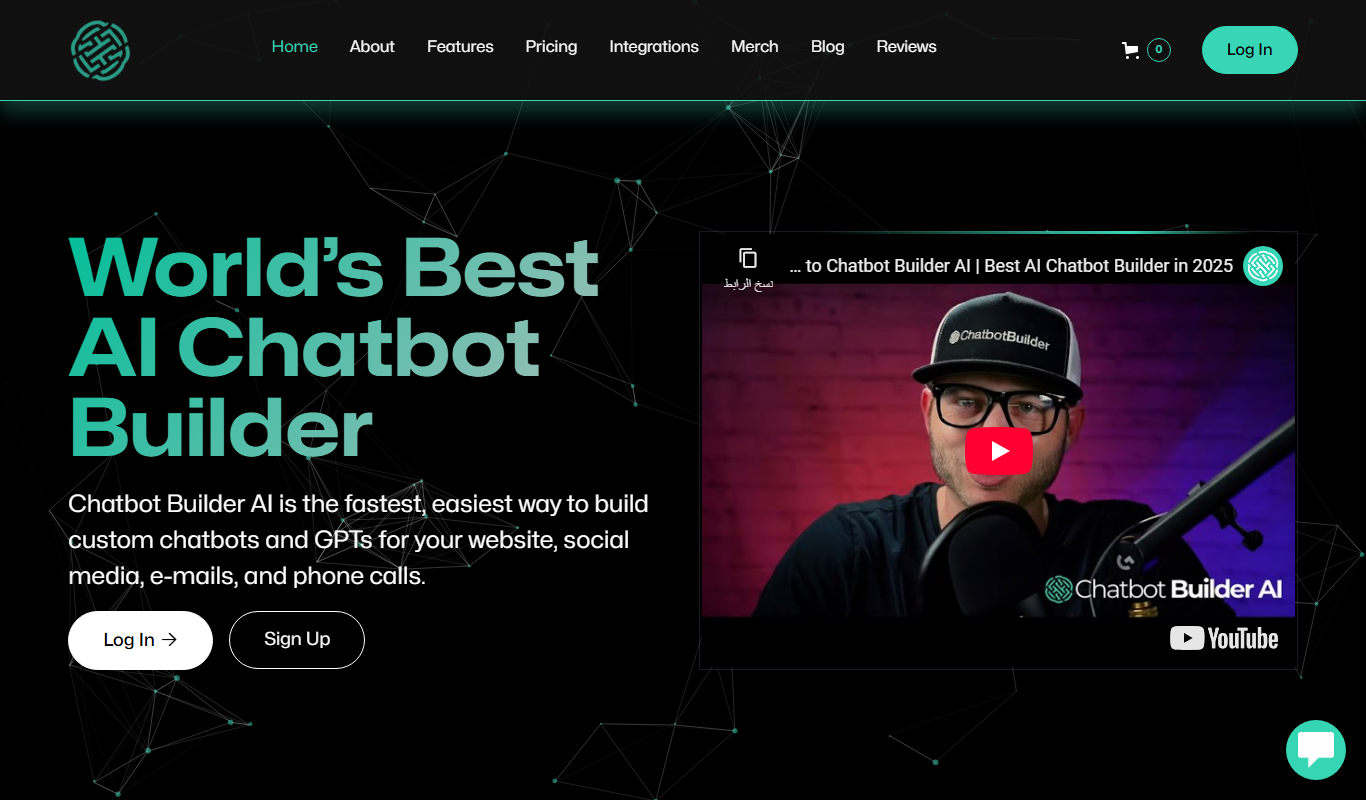Open the Features page

(460, 47)
